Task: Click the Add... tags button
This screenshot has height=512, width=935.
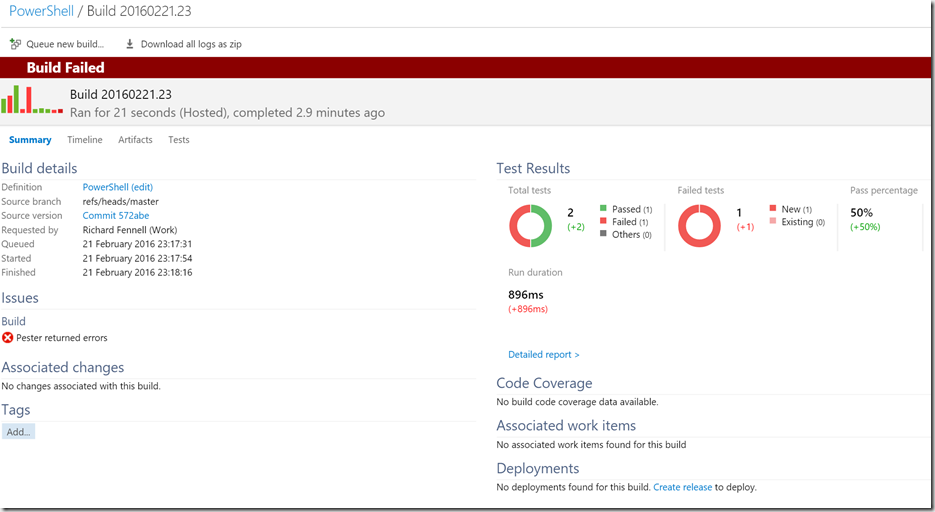Action: (x=18, y=432)
